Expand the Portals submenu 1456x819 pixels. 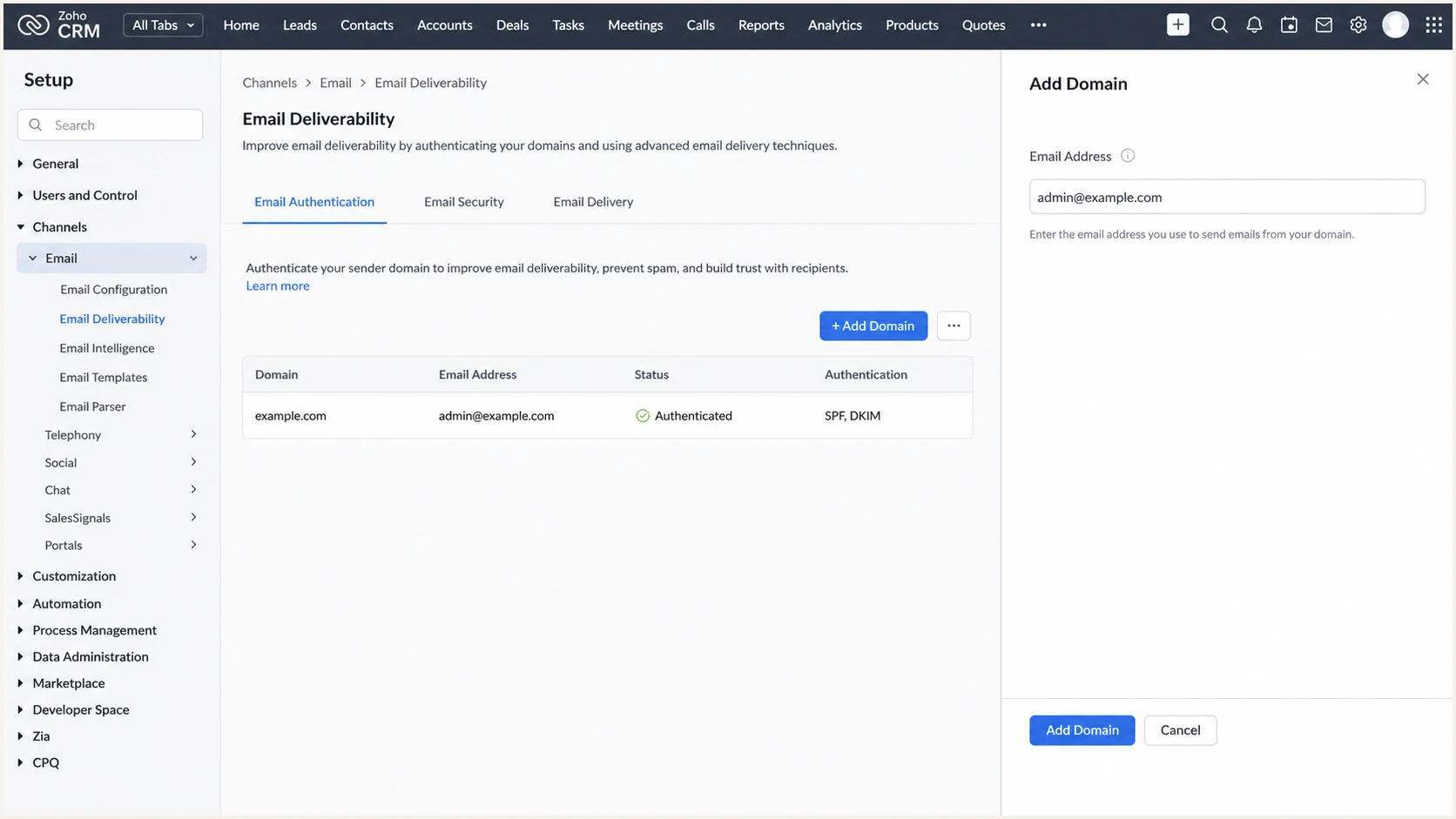tap(193, 545)
